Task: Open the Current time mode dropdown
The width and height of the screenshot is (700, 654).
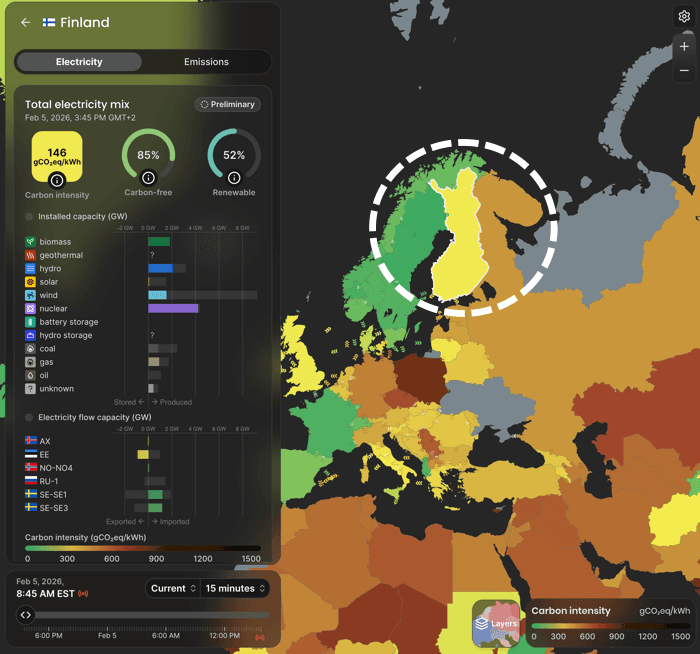Action: point(172,588)
